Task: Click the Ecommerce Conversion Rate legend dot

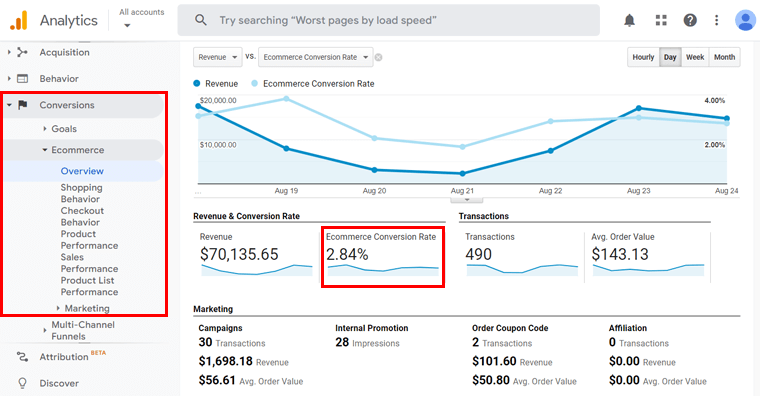Action: click(x=254, y=83)
